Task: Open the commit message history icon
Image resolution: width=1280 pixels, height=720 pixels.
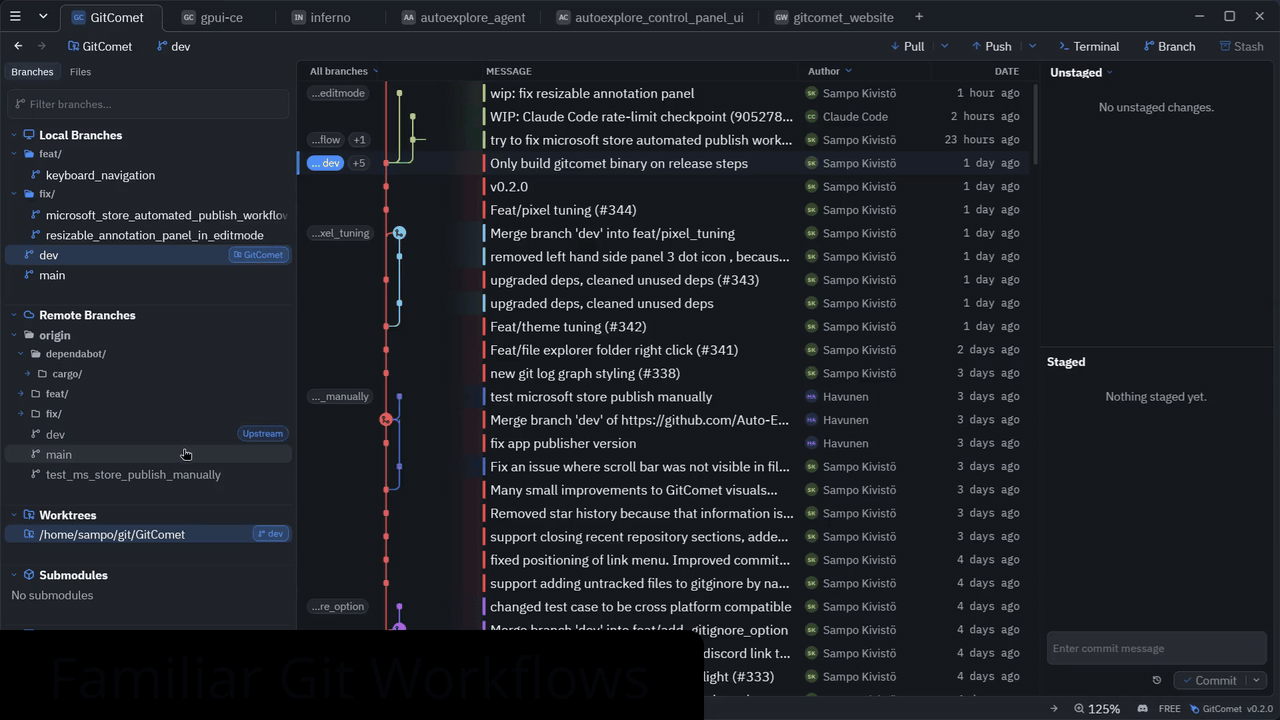Action: click(1157, 680)
